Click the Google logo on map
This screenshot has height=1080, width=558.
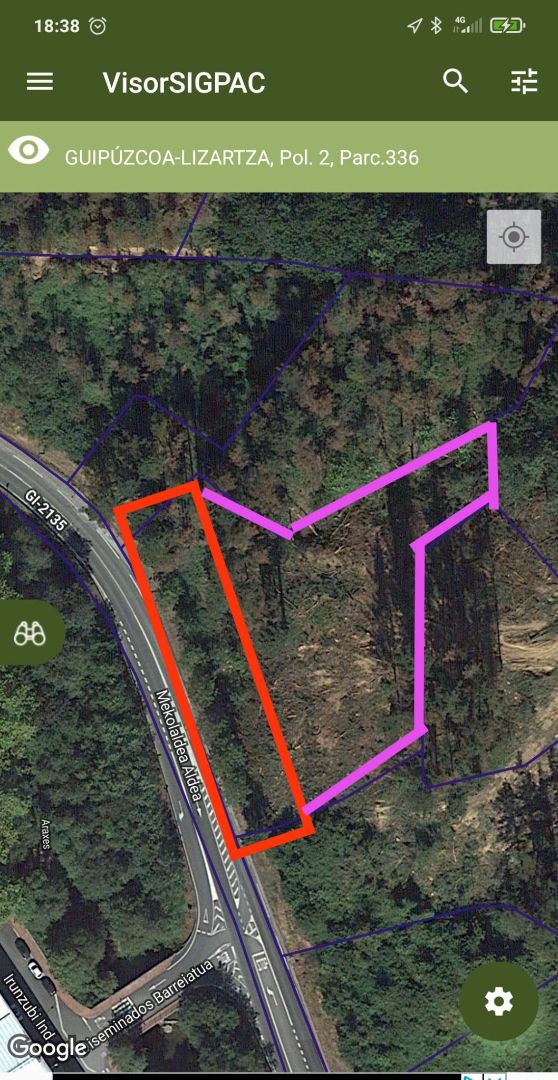pos(48,1048)
